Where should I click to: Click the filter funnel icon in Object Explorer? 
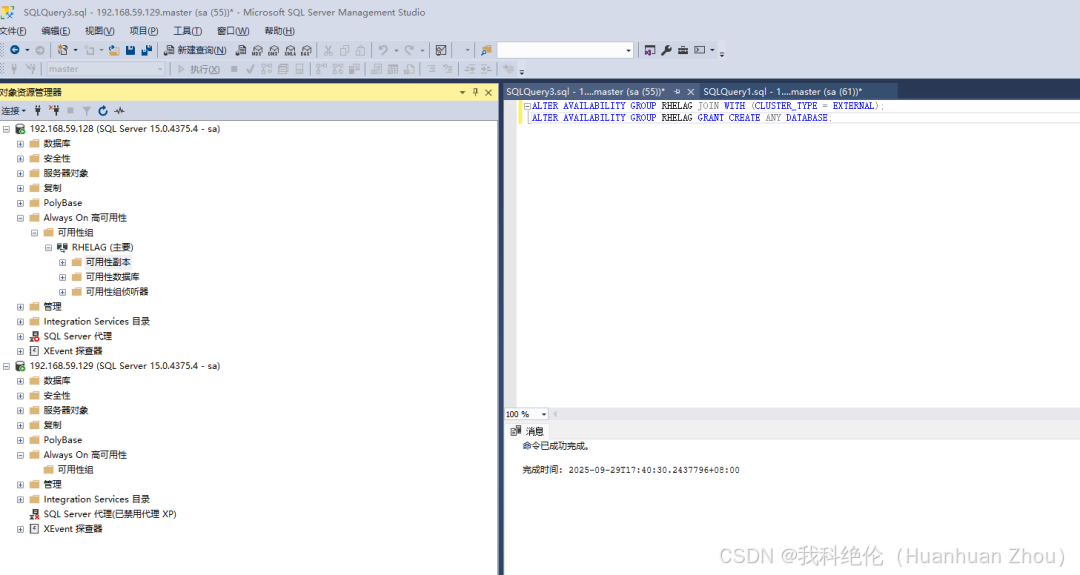click(x=87, y=110)
